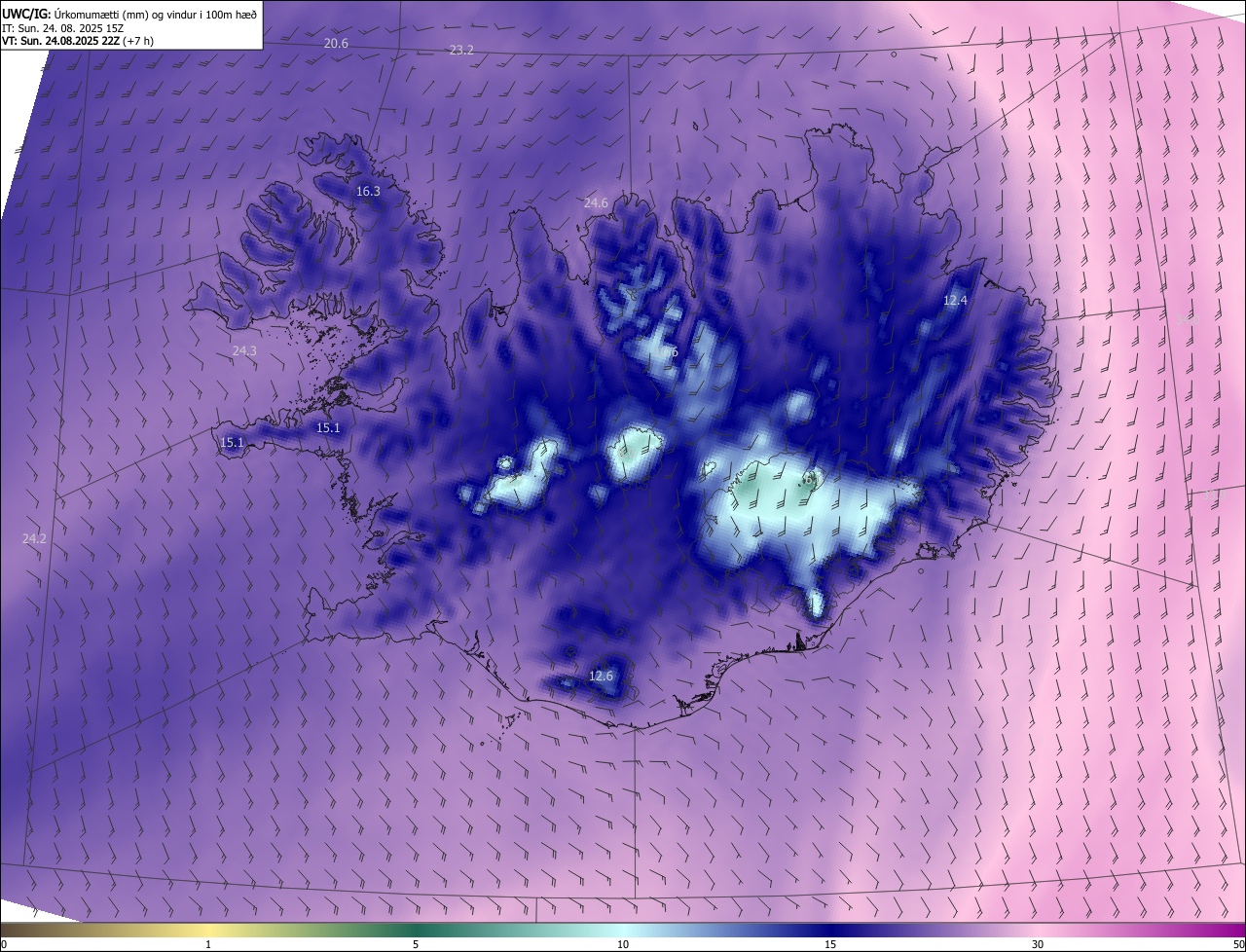Viewport: 1246px width, 952px height.
Task: Click the 15 tick label on the colorbar
Action: point(830,944)
